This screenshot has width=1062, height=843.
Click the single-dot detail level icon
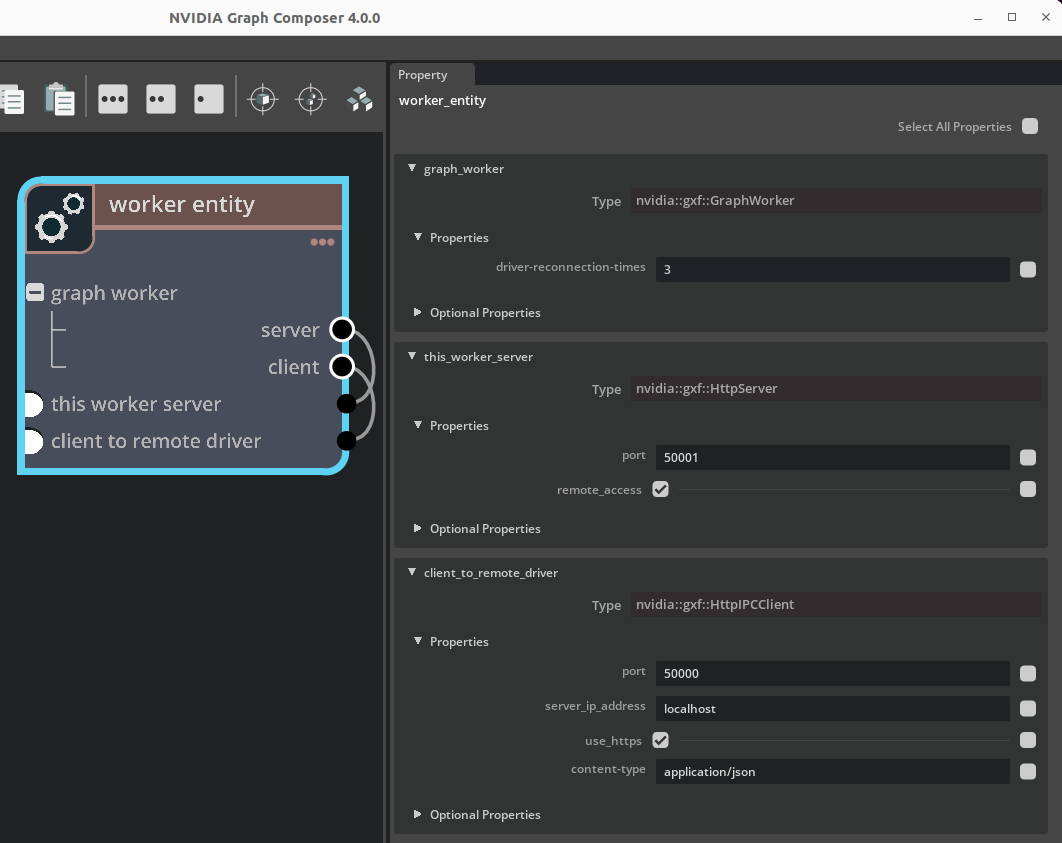(x=208, y=98)
